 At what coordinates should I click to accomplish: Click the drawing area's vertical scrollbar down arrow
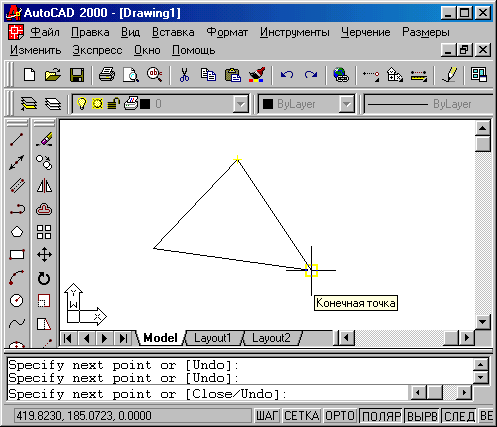tap(483, 322)
